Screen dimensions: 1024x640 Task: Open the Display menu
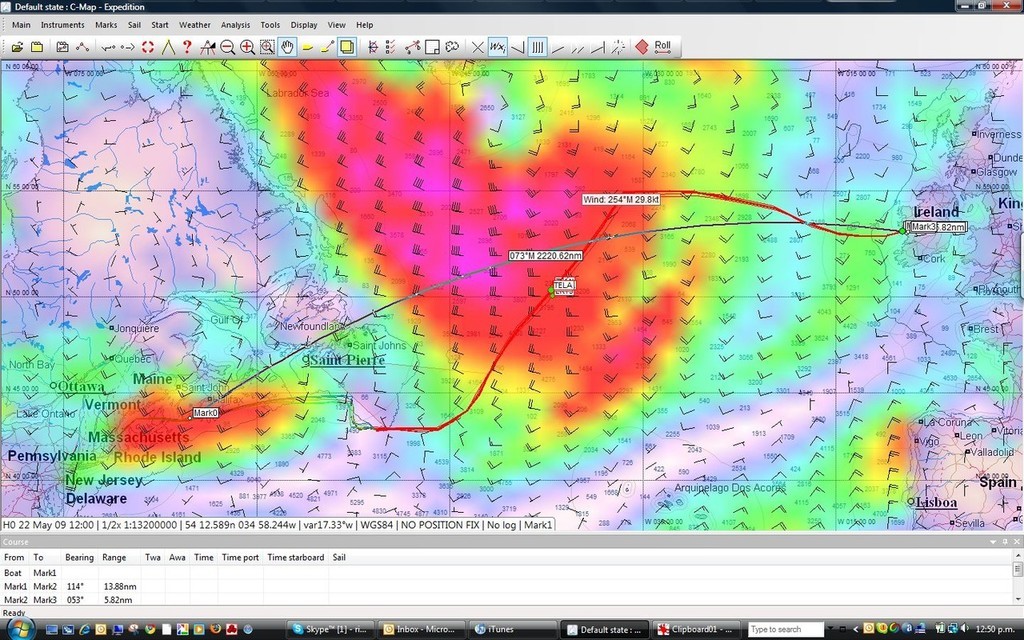304,25
